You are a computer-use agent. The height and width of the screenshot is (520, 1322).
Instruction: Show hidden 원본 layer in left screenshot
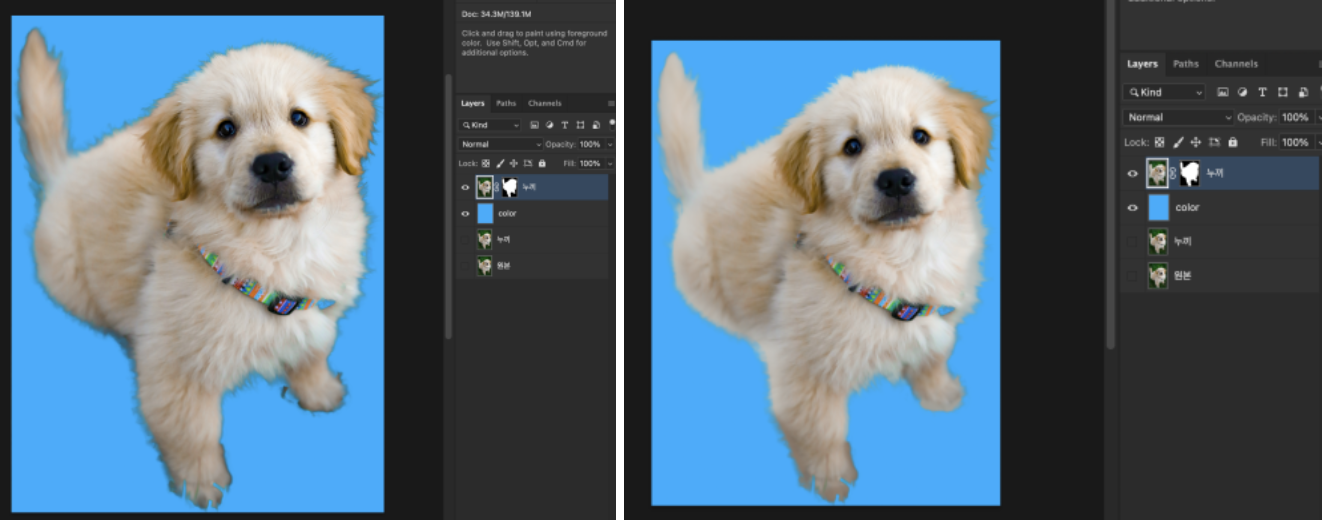point(465,266)
